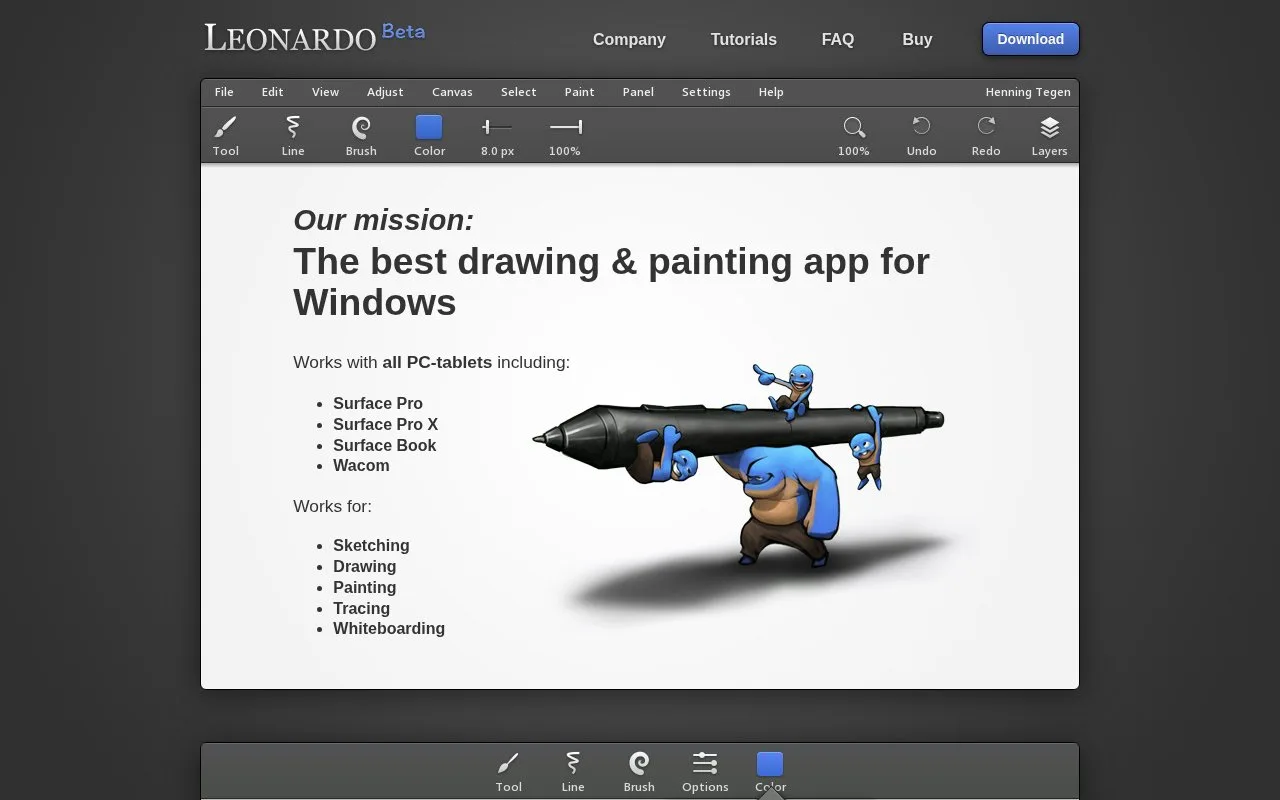Image resolution: width=1280 pixels, height=800 pixels.
Task: Click the Brush icon in the lower toolbar
Action: (x=639, y=764)
